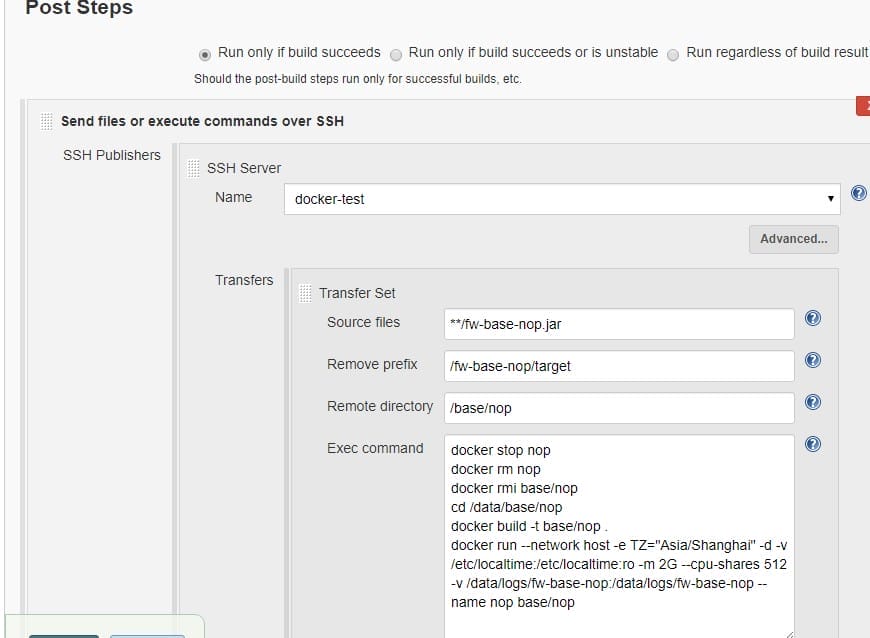Grab drag handle of Send files over SSH step

[x=46, y=121]
